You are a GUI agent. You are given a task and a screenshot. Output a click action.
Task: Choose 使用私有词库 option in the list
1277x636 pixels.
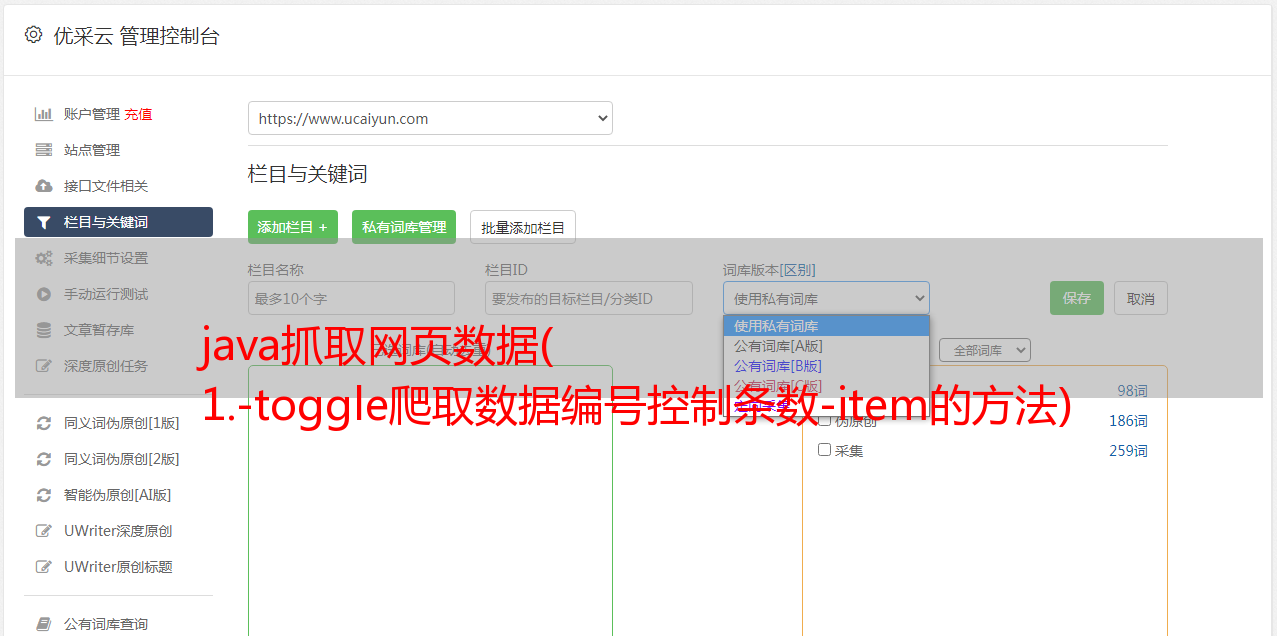(x=826, y=326)
